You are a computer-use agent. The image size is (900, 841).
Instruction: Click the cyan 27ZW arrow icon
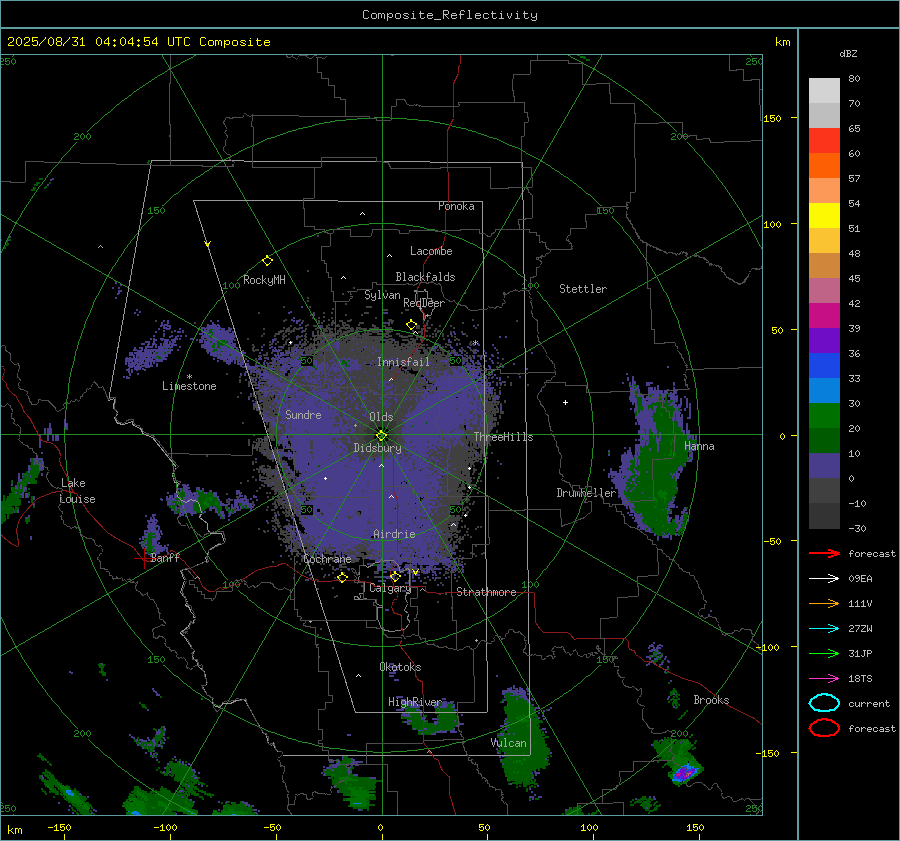[x=824, y=629]
